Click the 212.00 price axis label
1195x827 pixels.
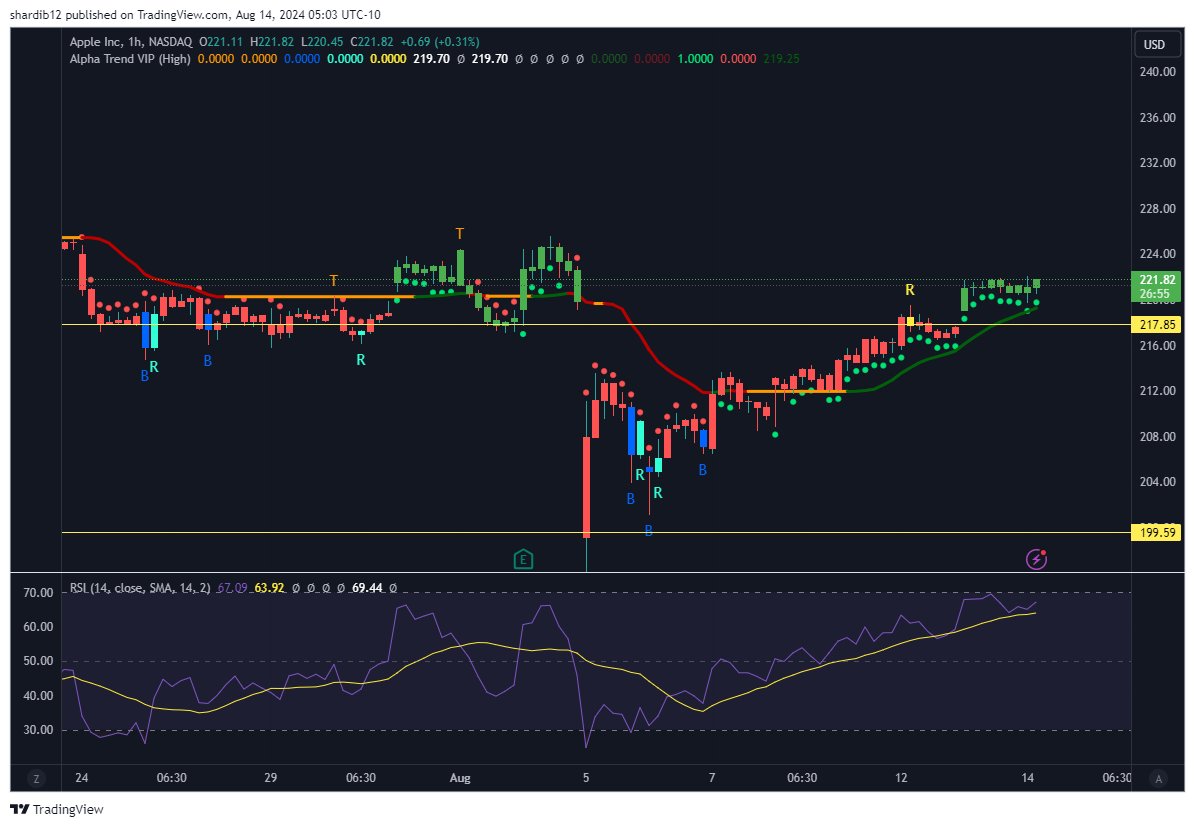(x=1157, y=391)
